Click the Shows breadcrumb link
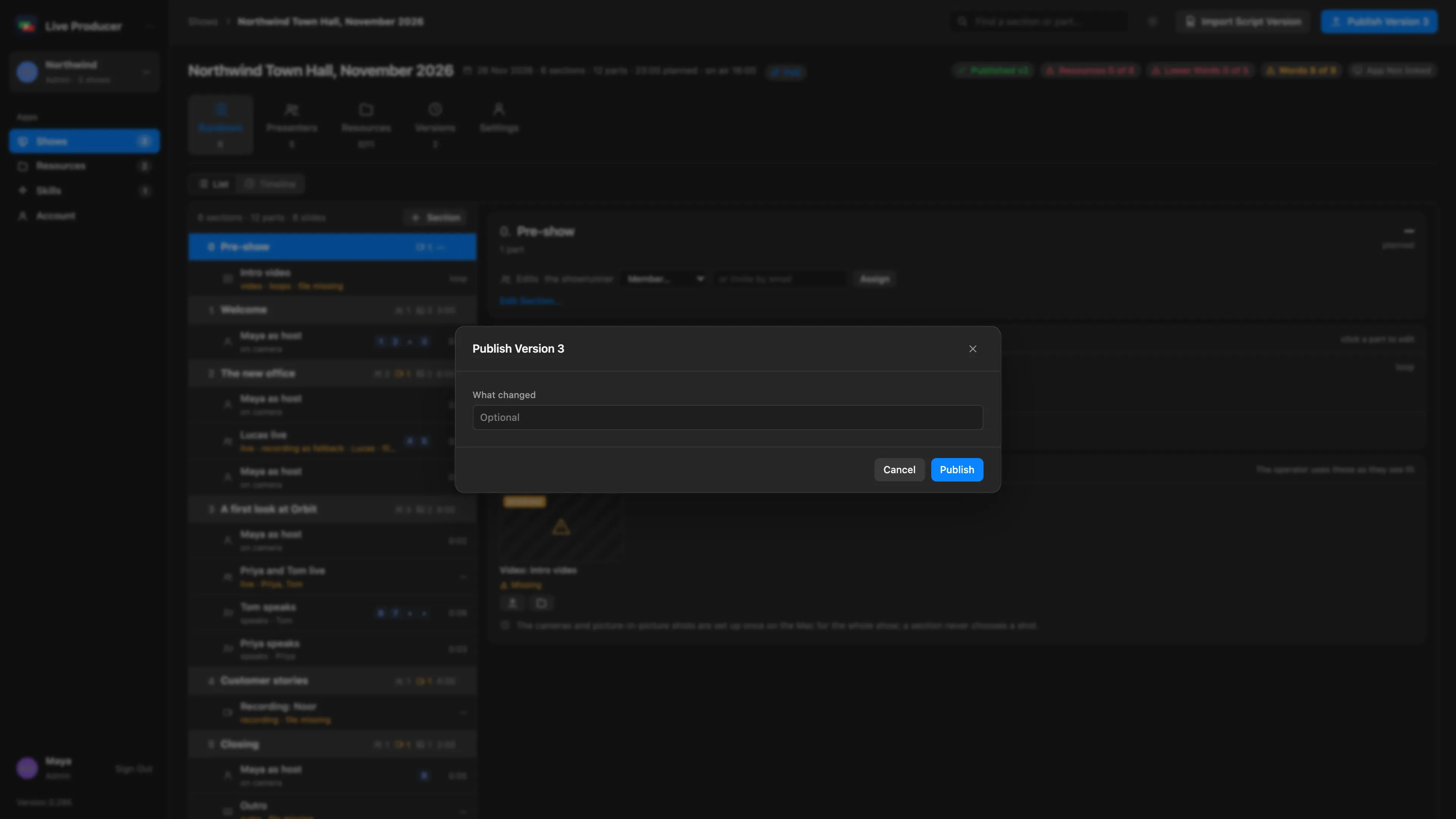 coord(203,22)
